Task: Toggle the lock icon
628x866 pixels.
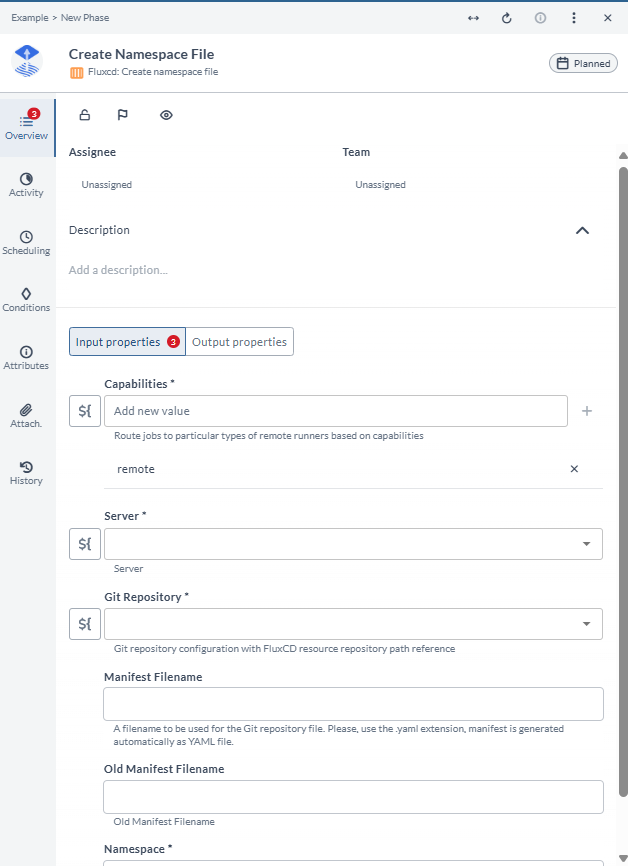Action: coord(85,115)
